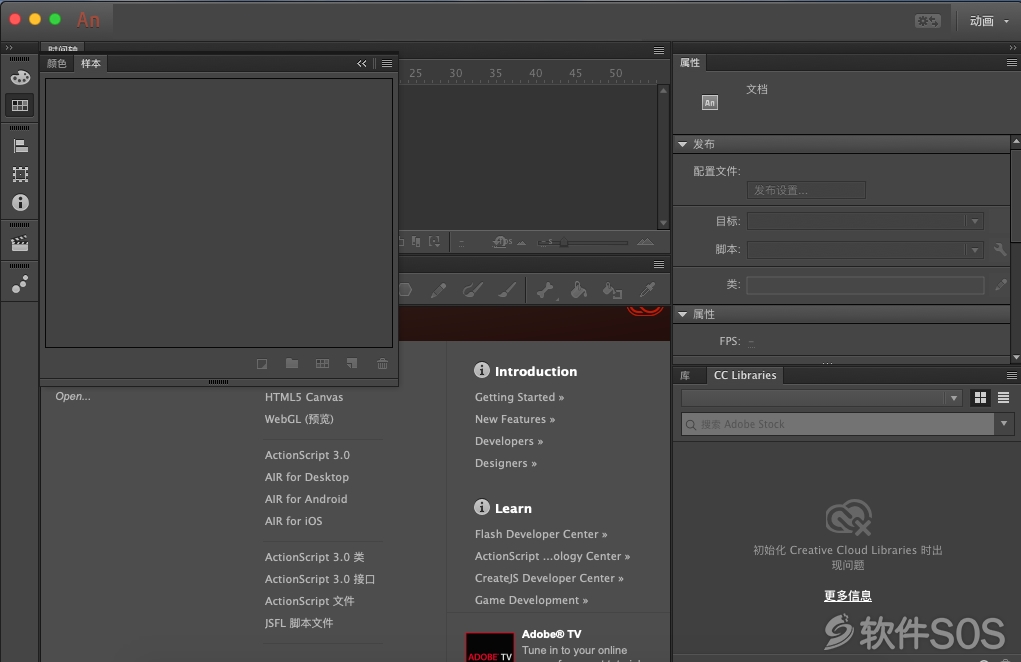Collapse the 属性 section triangle
The height and width of the screenshot is (662, 1021).
(682, 314)
